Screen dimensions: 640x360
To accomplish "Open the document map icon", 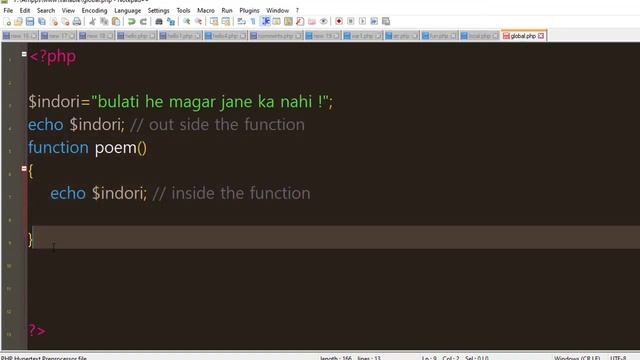I will pos(288,22).
